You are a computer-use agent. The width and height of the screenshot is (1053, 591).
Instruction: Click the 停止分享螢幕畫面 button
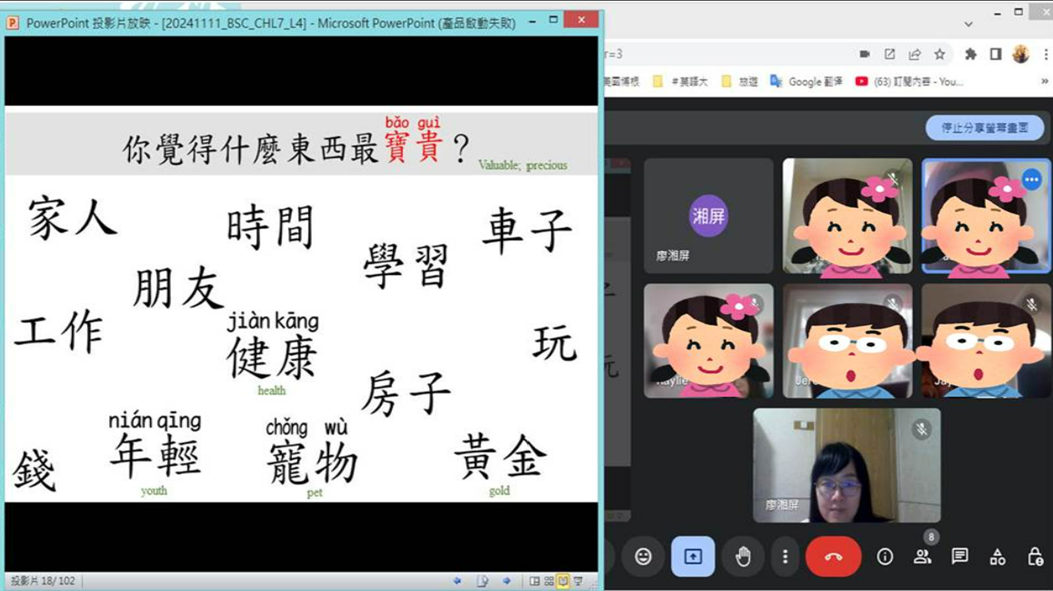pyautogui.click(x=987, y=127)
